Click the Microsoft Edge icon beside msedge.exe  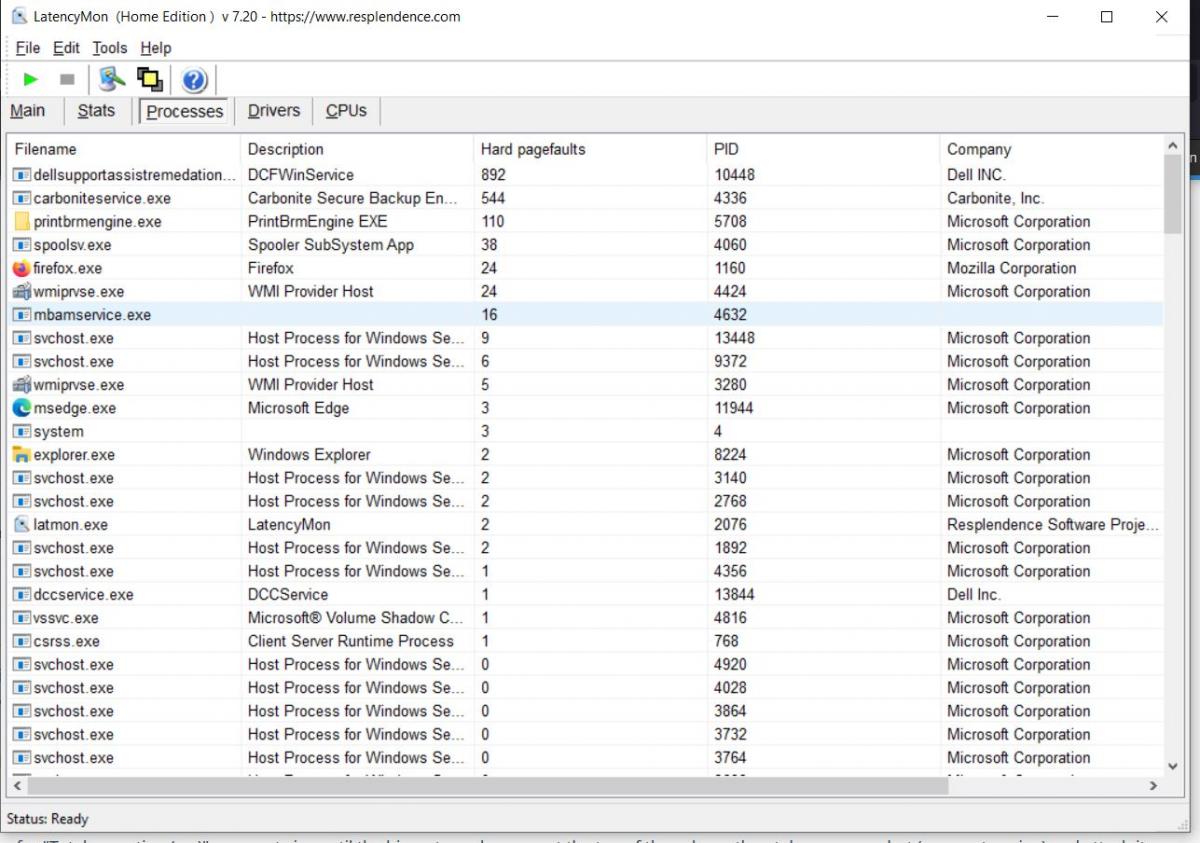22,408
